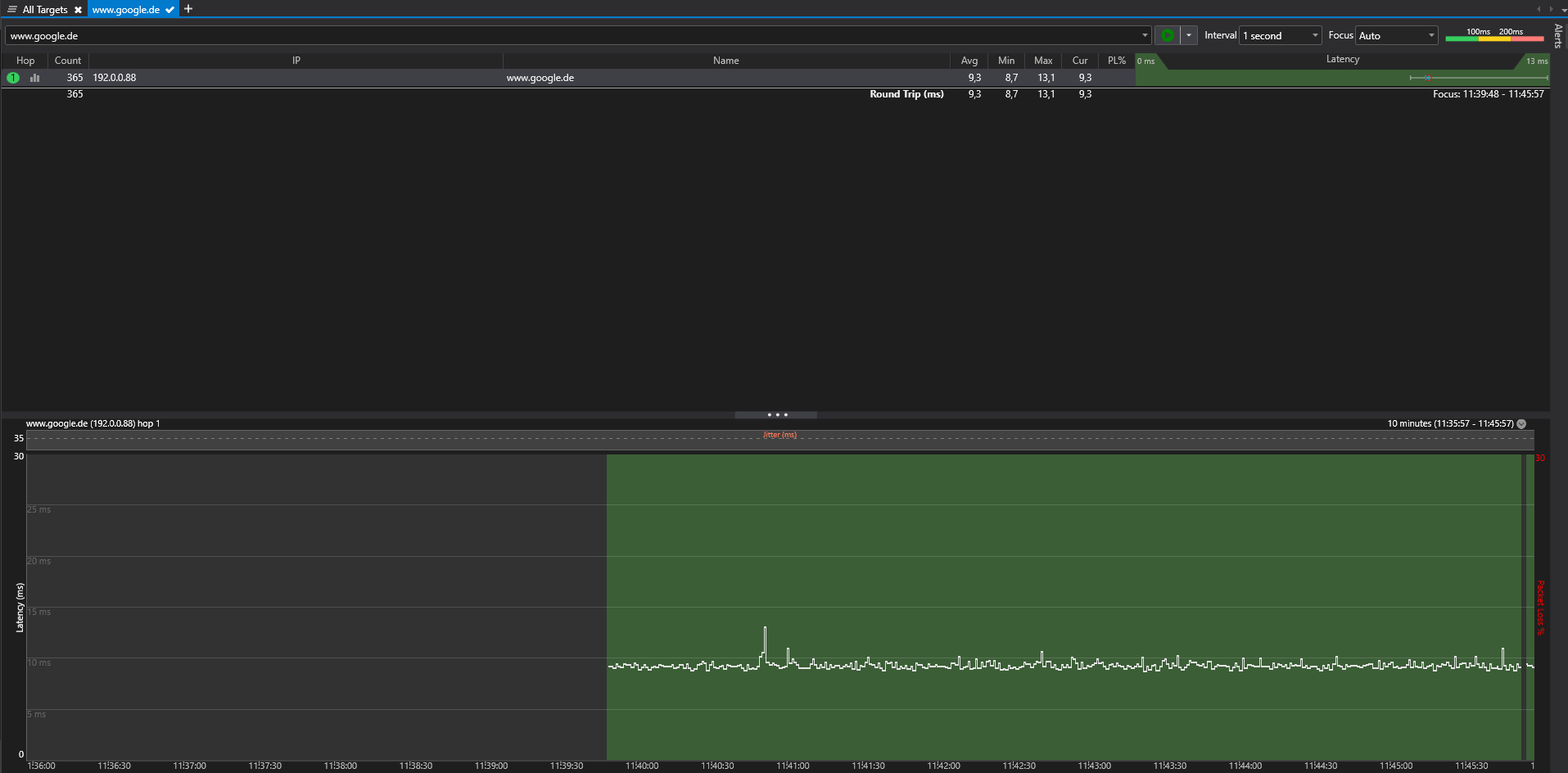1568x773 pixels.
Task: Click the Latency graph column header
Action: [x=1343, y=59]
